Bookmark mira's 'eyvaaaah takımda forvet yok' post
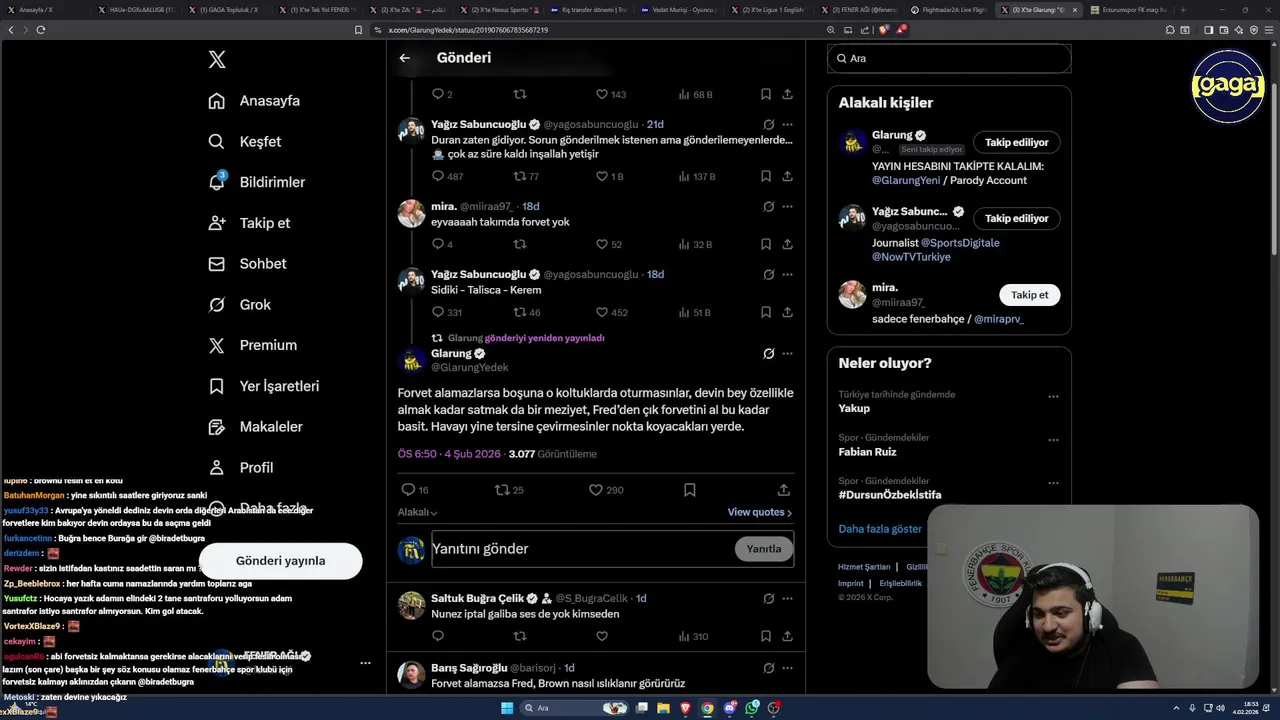Image resolution: width=1280 pixels, height=720 pixels. coord(766,244)
